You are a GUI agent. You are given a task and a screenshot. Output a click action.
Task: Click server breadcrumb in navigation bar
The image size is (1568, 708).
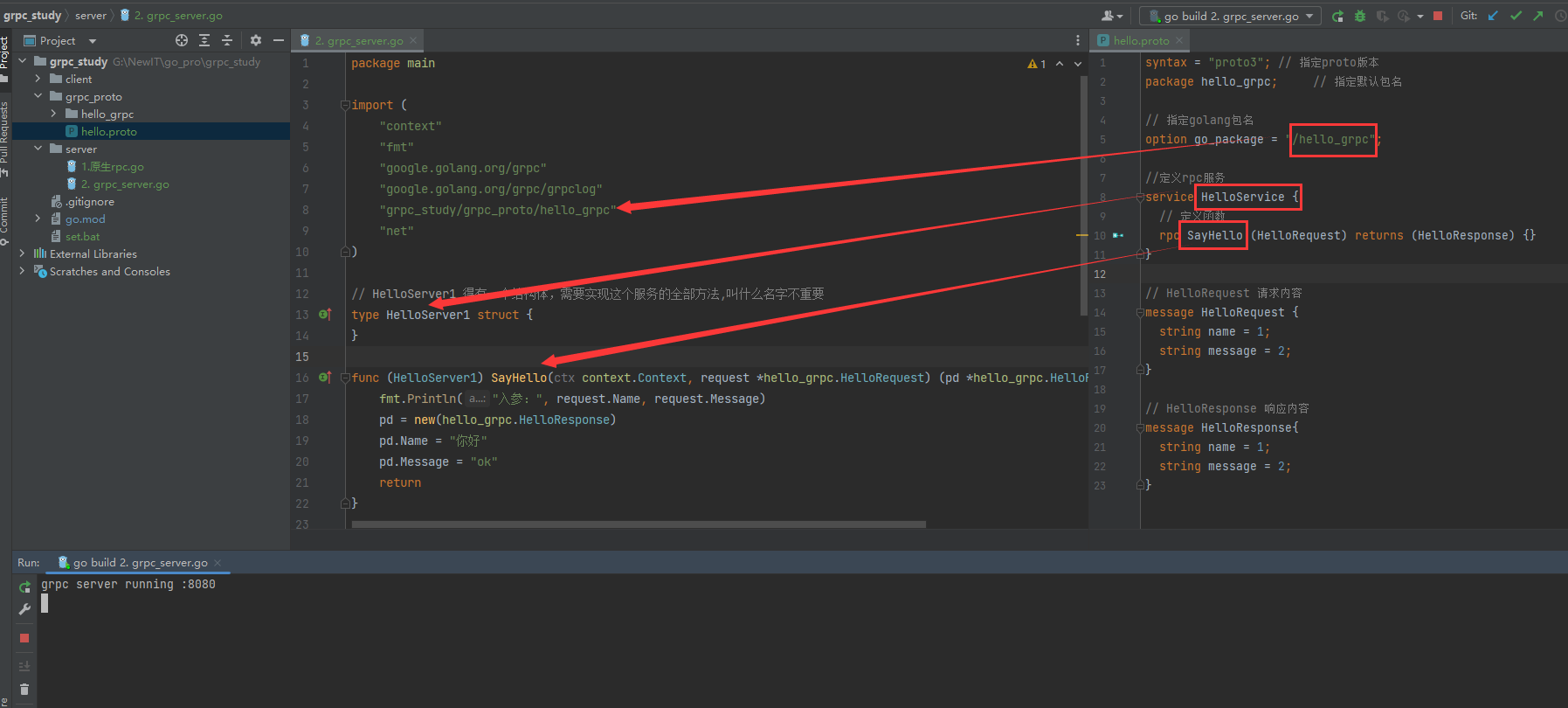[91, 16]
